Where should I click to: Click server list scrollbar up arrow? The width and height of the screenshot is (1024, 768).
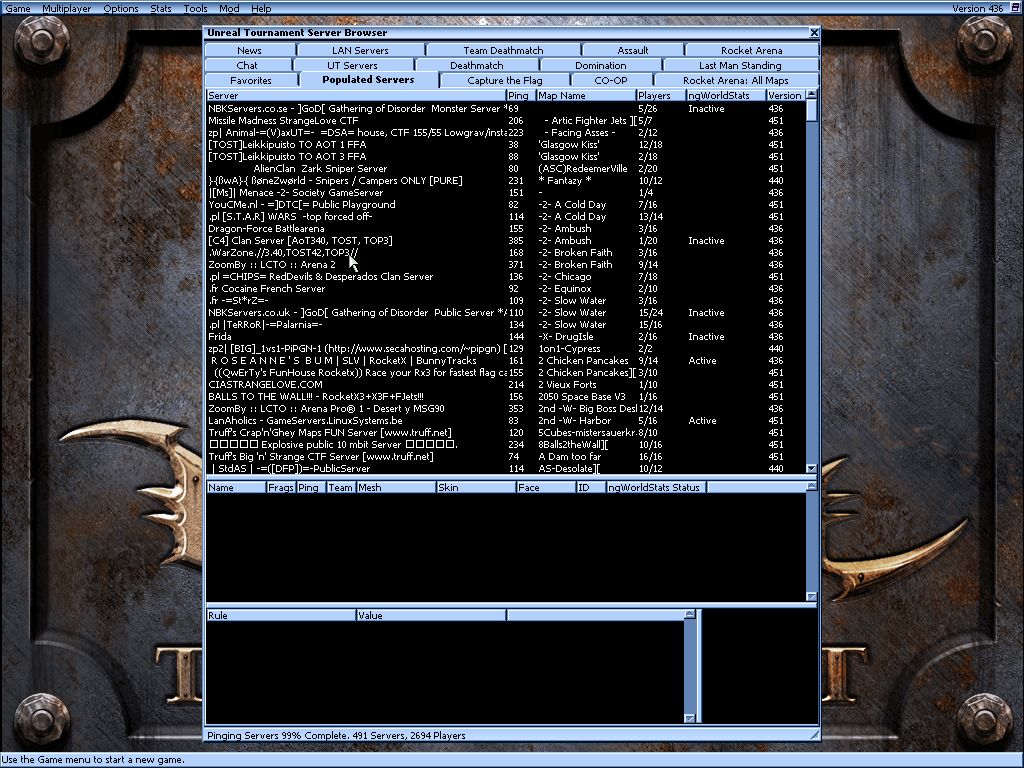click(x=811, y=95)
